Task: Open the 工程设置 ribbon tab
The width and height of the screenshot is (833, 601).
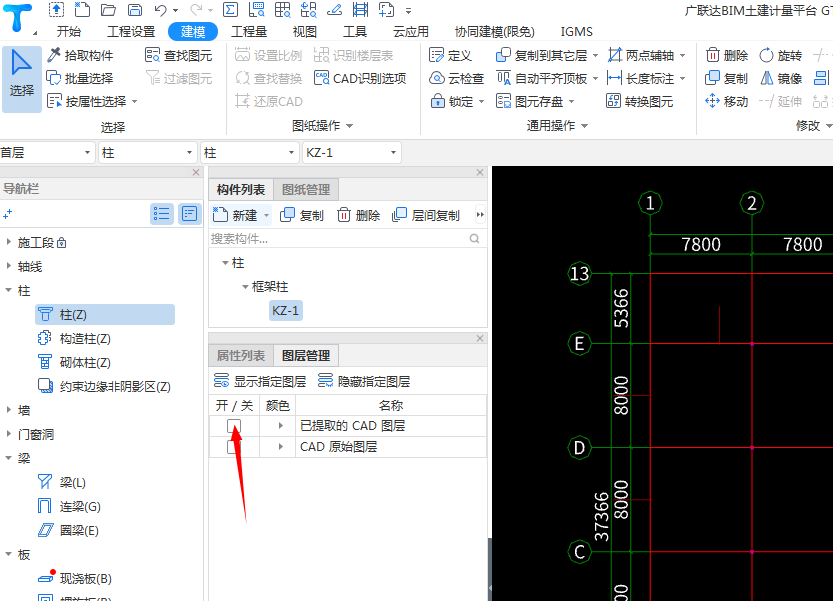Action: pos(131,31)
